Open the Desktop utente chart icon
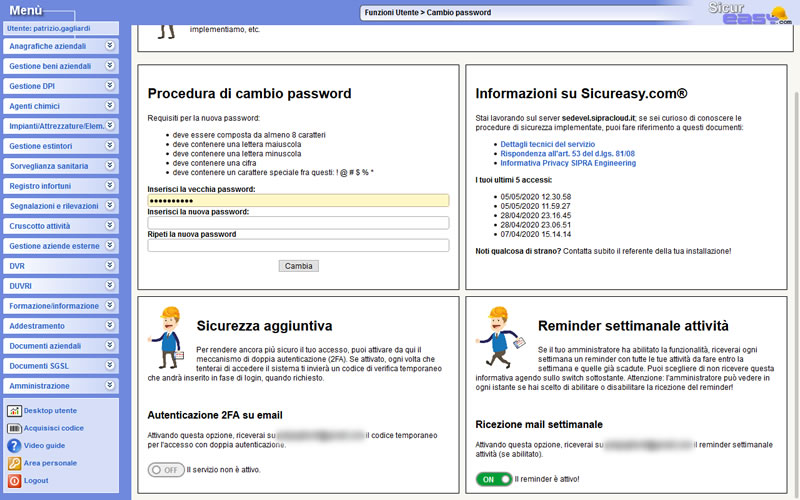Image resolution: width=800 pixels, height=500 pixels. pyautogui.click(x=14, y=411)
